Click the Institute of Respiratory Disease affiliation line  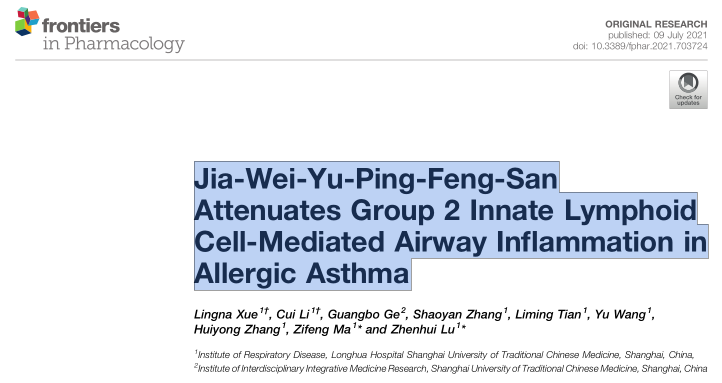[x=445, y=355]
